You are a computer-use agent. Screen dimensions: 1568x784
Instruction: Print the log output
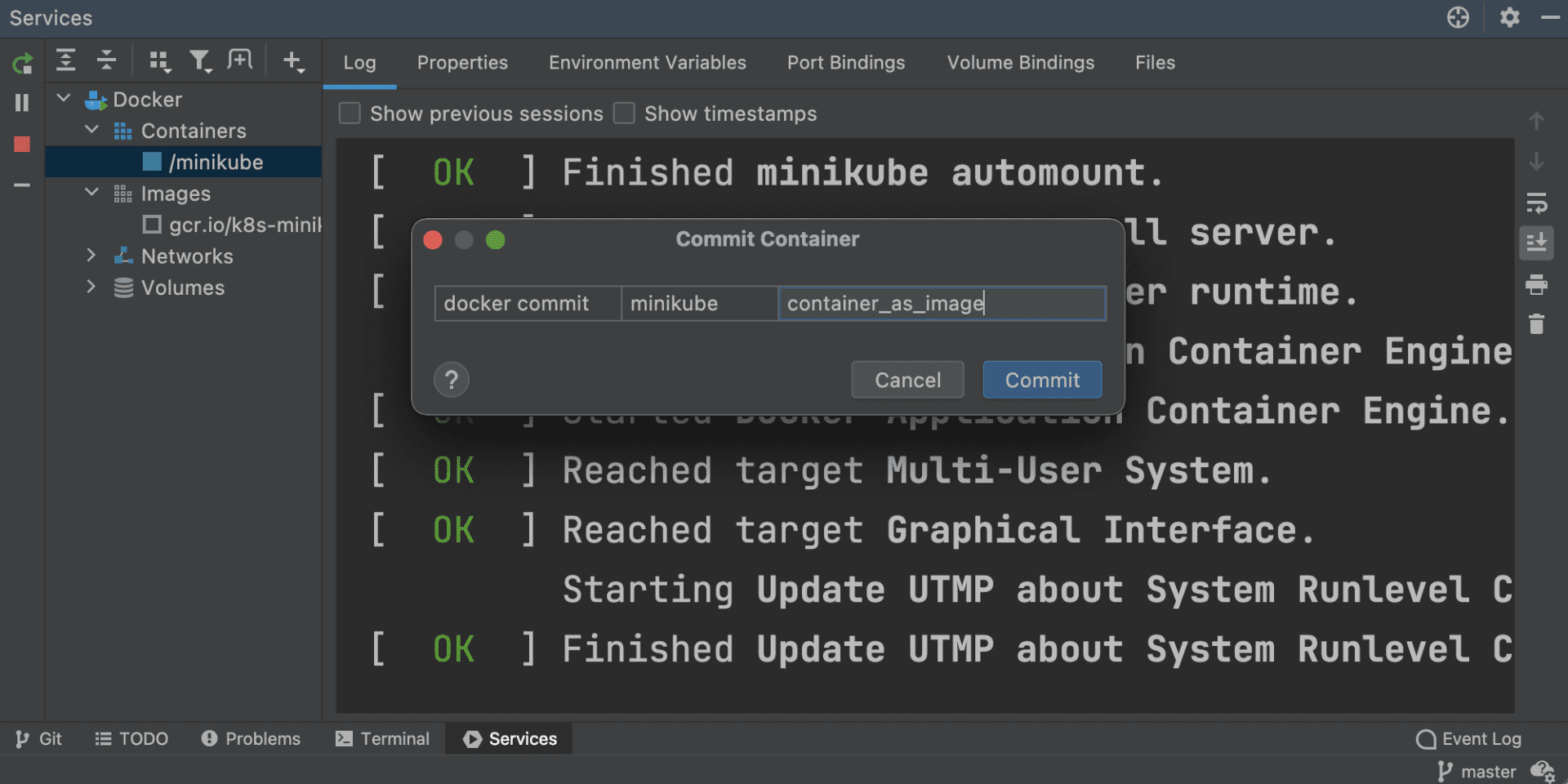click(x=1536, y=284)
